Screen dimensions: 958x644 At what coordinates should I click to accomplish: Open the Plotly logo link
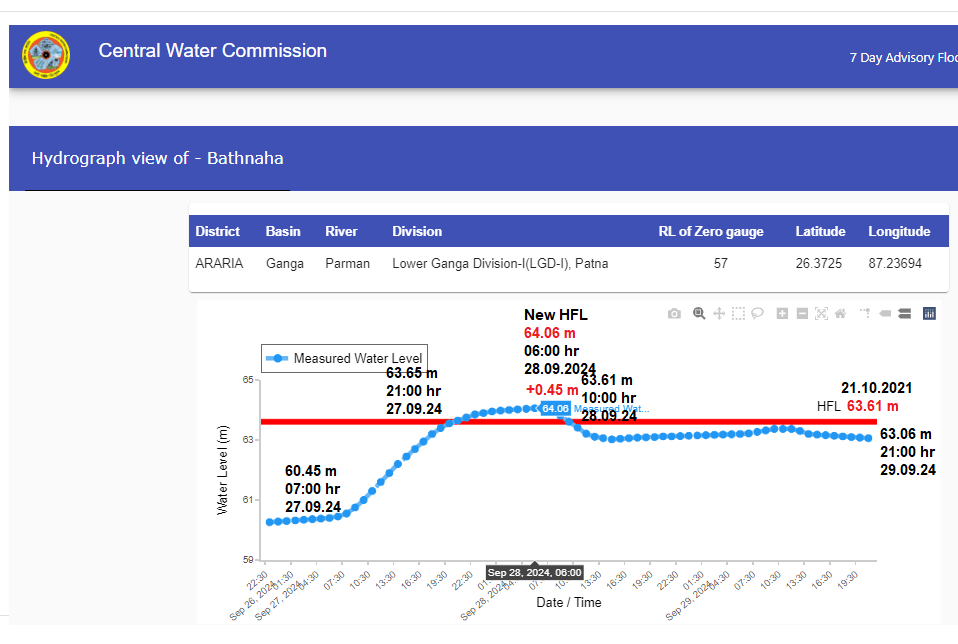[x=929, y=314]
